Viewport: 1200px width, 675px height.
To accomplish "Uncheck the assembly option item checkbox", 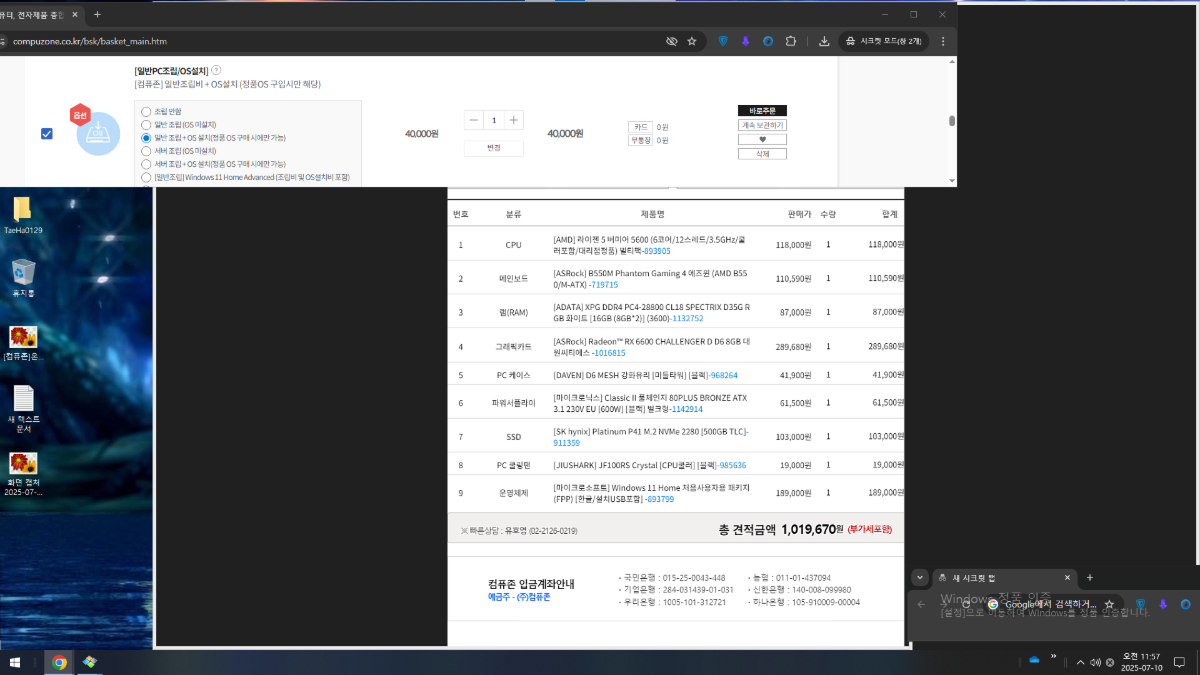I will click(47, 133).
